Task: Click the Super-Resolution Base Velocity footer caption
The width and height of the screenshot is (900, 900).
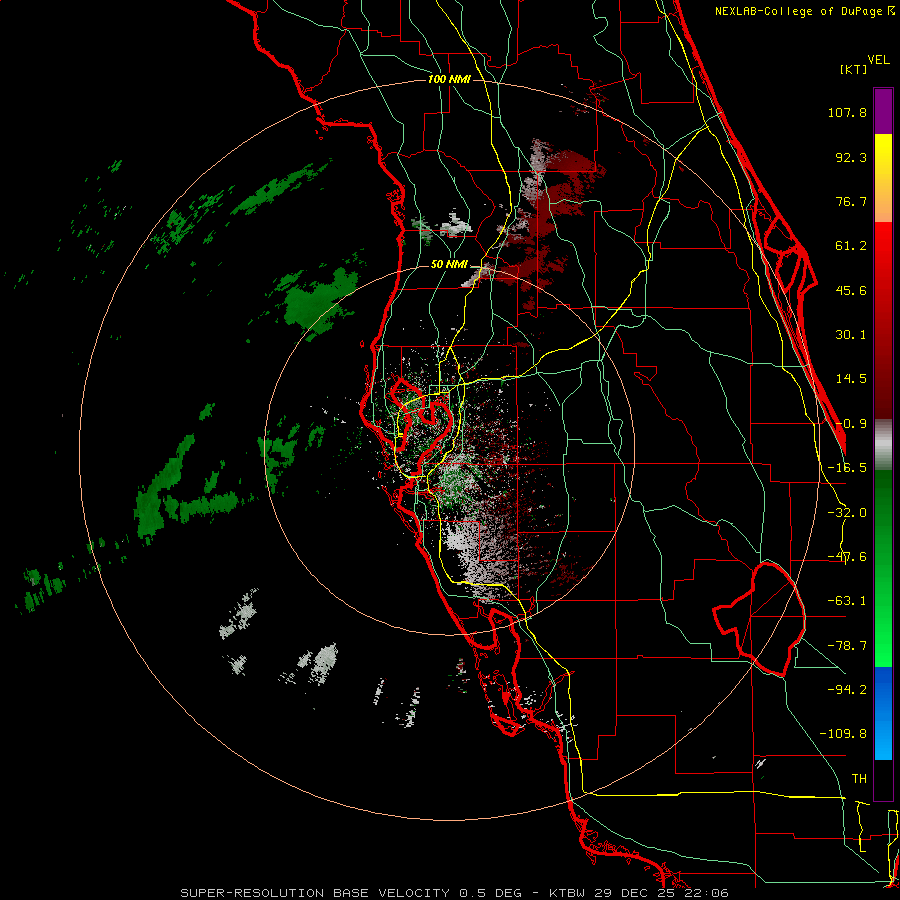Action: [x=454, y=893]
